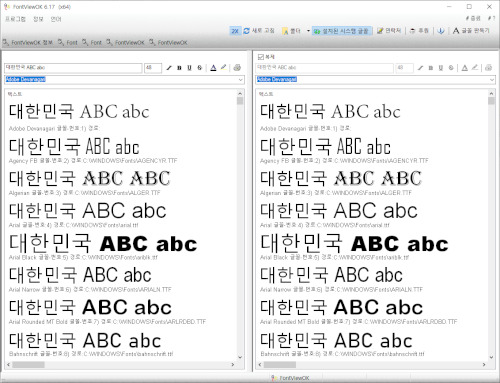This screenshot has width=500, height=383.
Task: Click right pane scroll down arrow
Action: [x=491, y=357]
